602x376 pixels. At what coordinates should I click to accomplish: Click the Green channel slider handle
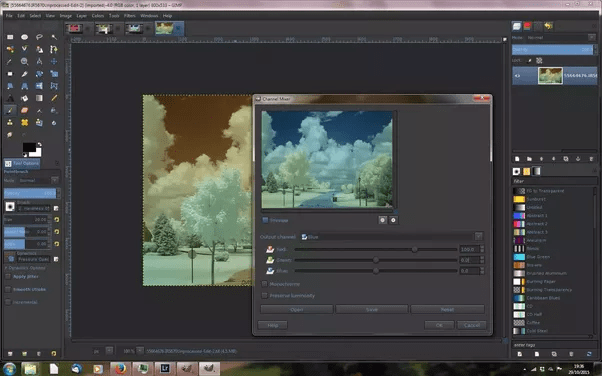click(x=376, y=260)
